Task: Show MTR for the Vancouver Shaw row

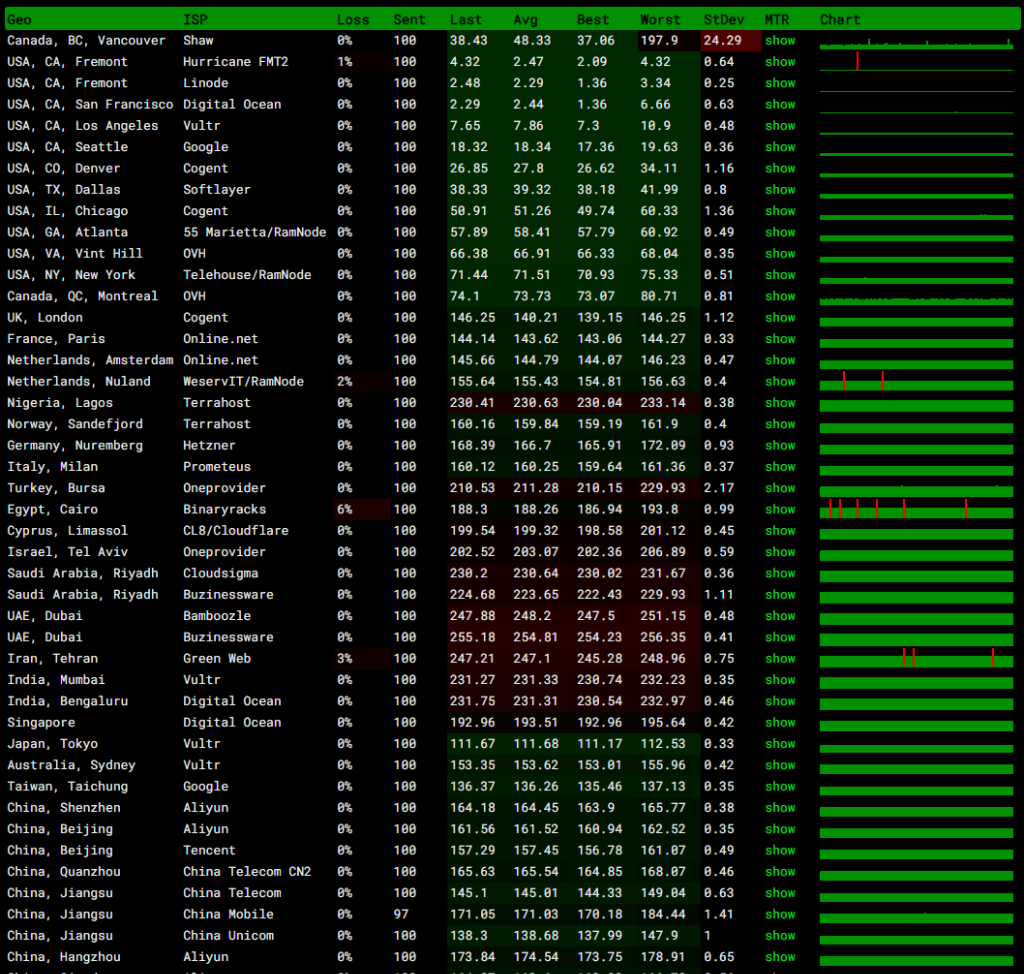Action: pyautogui.click(x=780, y=41)
